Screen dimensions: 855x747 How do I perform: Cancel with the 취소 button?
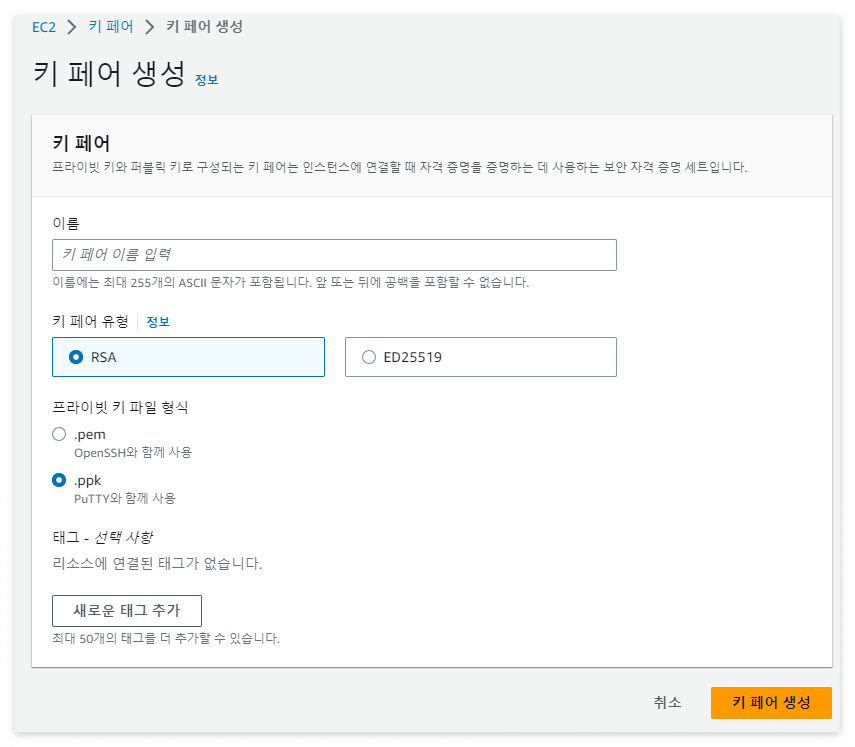667,702
